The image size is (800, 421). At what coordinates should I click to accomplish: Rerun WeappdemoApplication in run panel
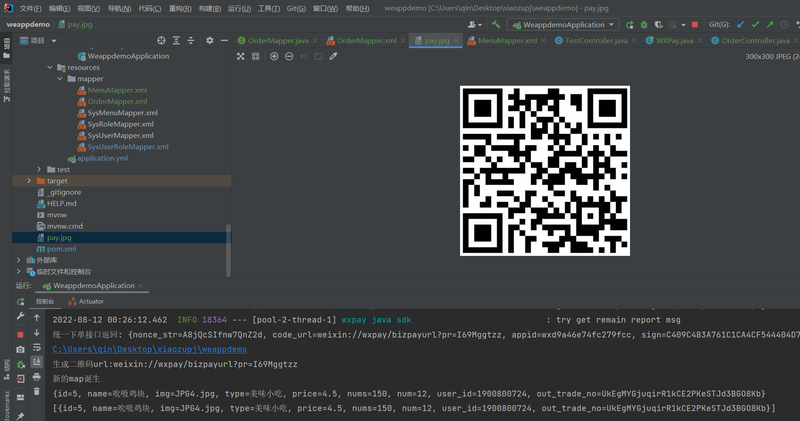(20, 302)
